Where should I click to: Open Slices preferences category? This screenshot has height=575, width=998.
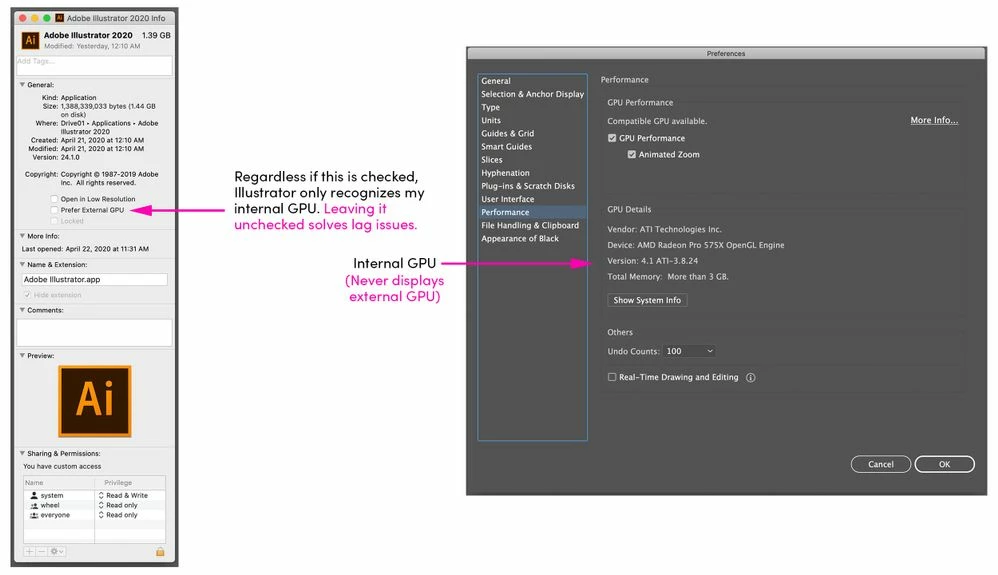[491, 160]
